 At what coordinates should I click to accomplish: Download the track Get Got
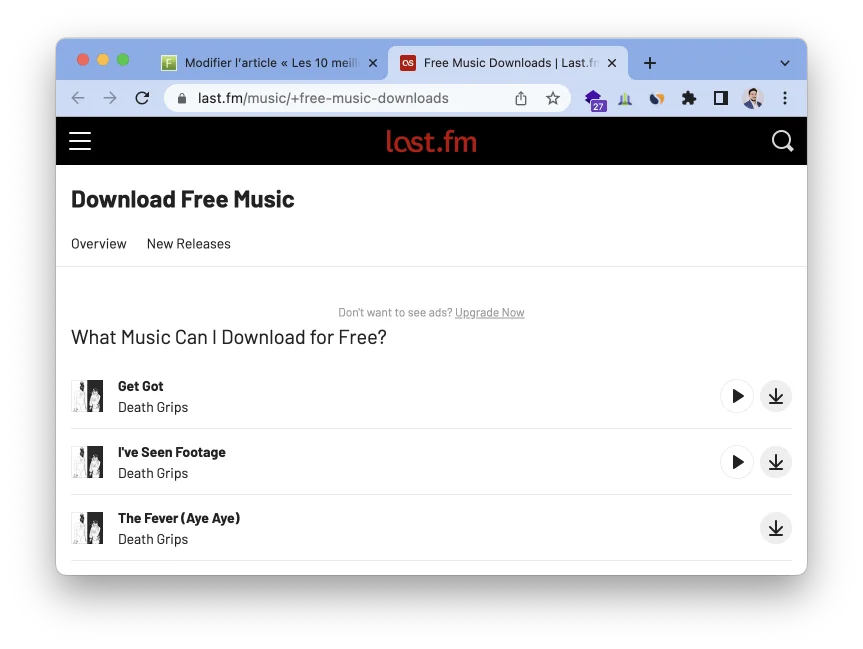pyautogui.click(x=775, y=396)
